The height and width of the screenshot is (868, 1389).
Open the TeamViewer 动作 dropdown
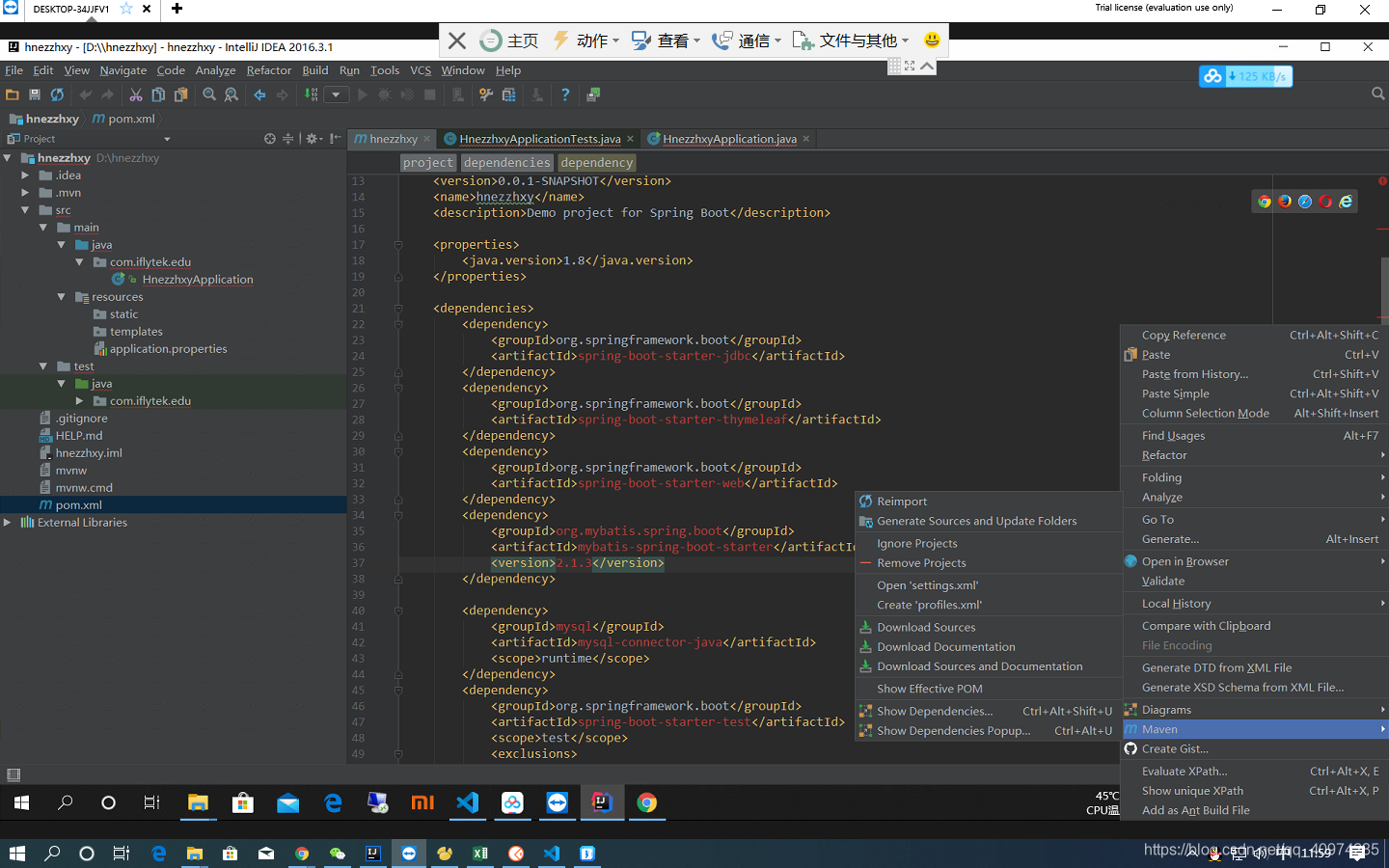tap(587, 41)
